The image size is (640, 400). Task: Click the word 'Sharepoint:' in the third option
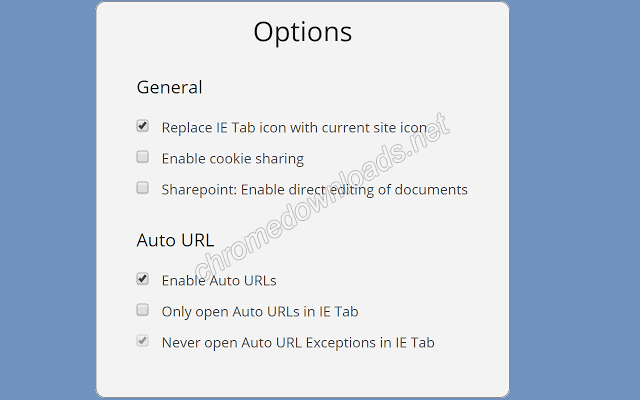click(x=200, y=190)
